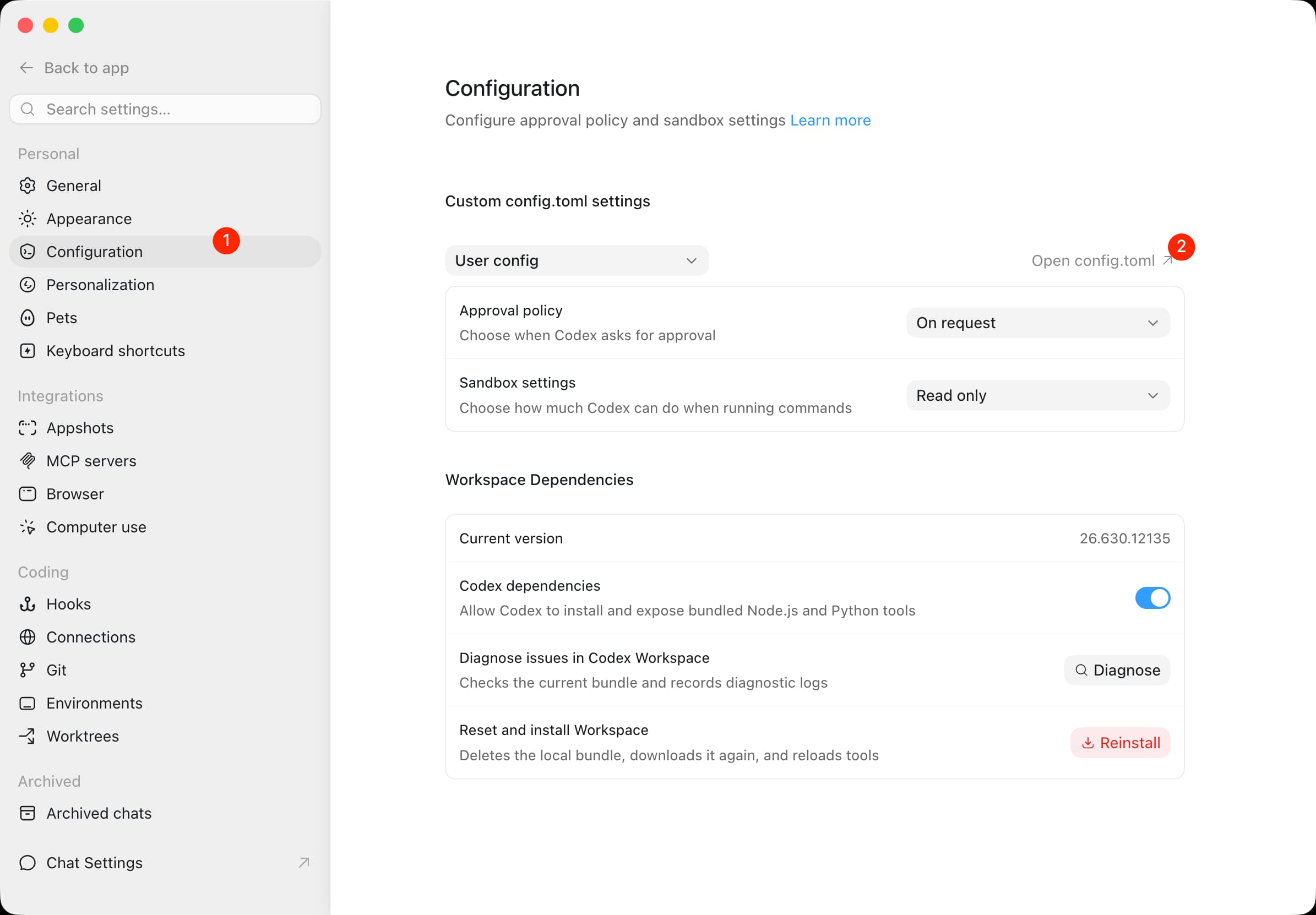Open the Connections page
Screen dimensions: 1316x915
(x=165, y=637)
